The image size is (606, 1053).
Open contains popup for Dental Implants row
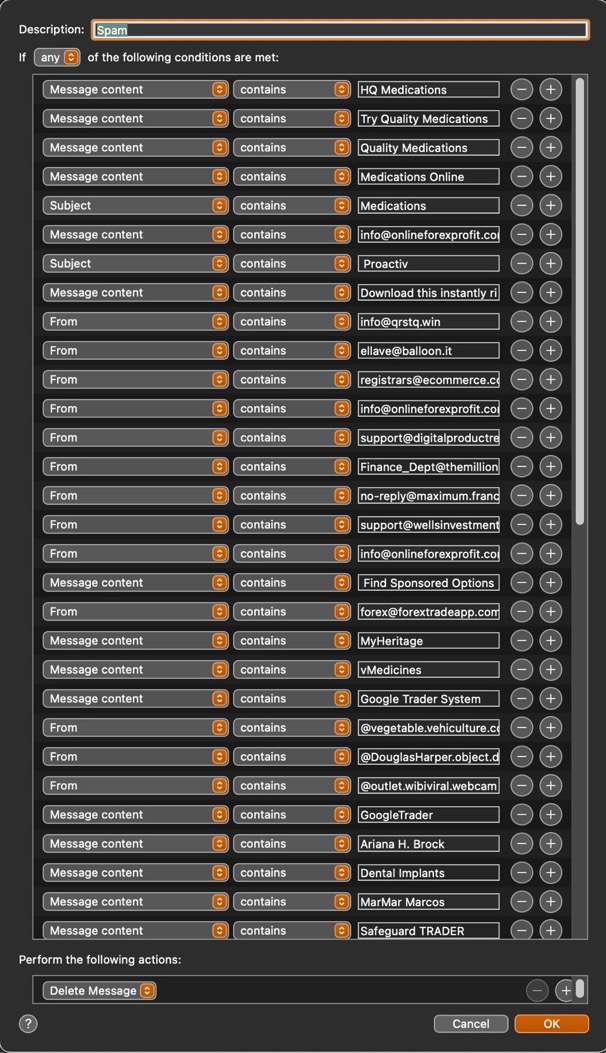pyautogui.click(x=292, y=872)
